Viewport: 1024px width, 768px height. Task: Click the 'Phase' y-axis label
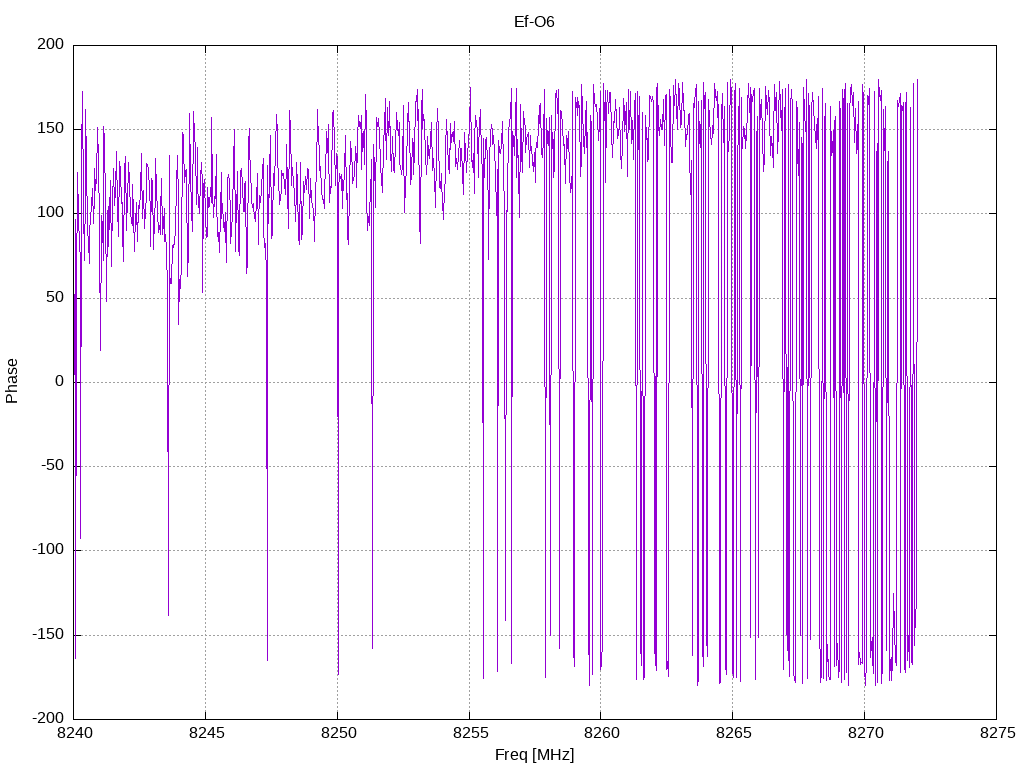coord(12,381)
